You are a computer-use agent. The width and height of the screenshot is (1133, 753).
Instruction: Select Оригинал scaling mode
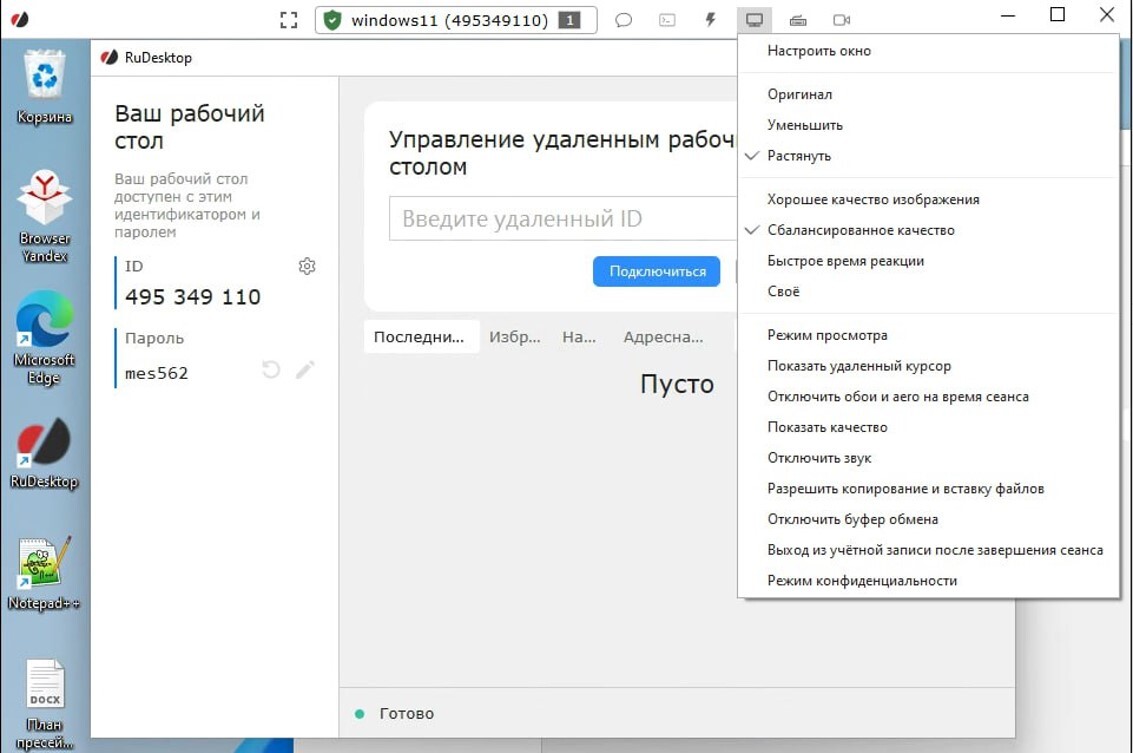click(802, 94)
